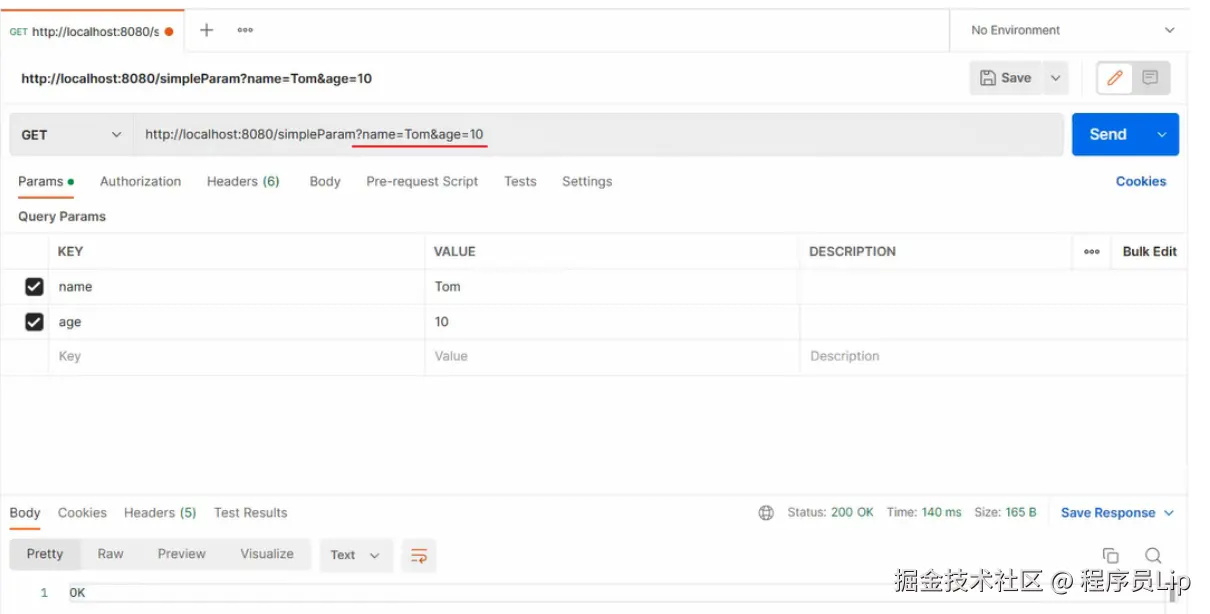Open the request Headers (6) tab
The image size is (1210, 614).
[x=243, y=182]
